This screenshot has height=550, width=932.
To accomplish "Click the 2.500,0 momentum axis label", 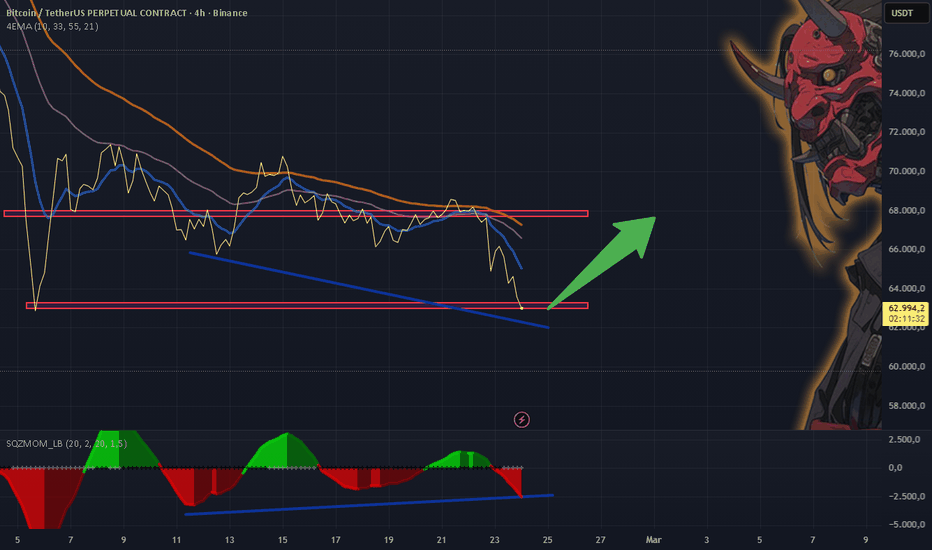I will 904,439.
